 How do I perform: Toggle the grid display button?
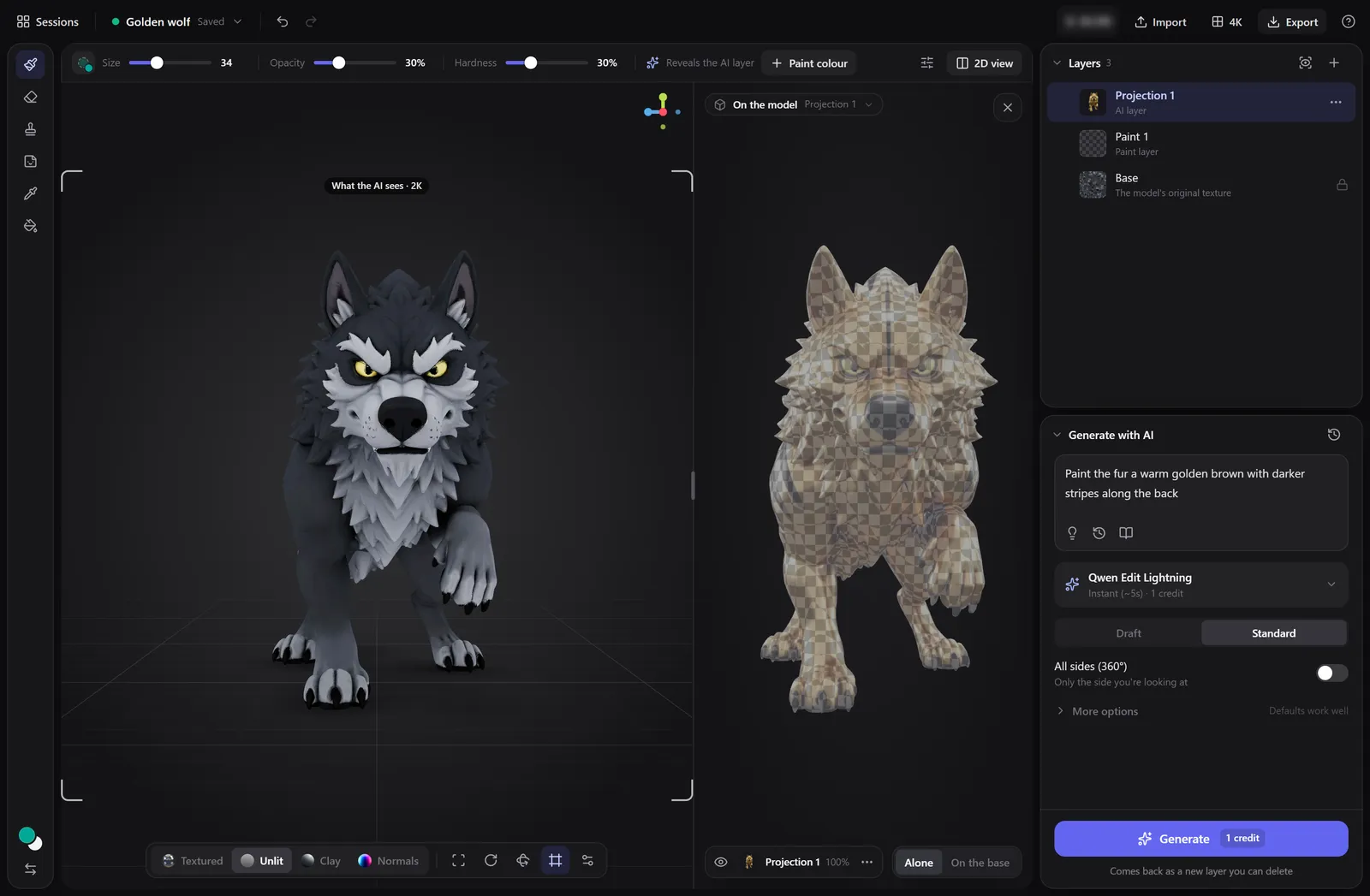coord(556,861)
